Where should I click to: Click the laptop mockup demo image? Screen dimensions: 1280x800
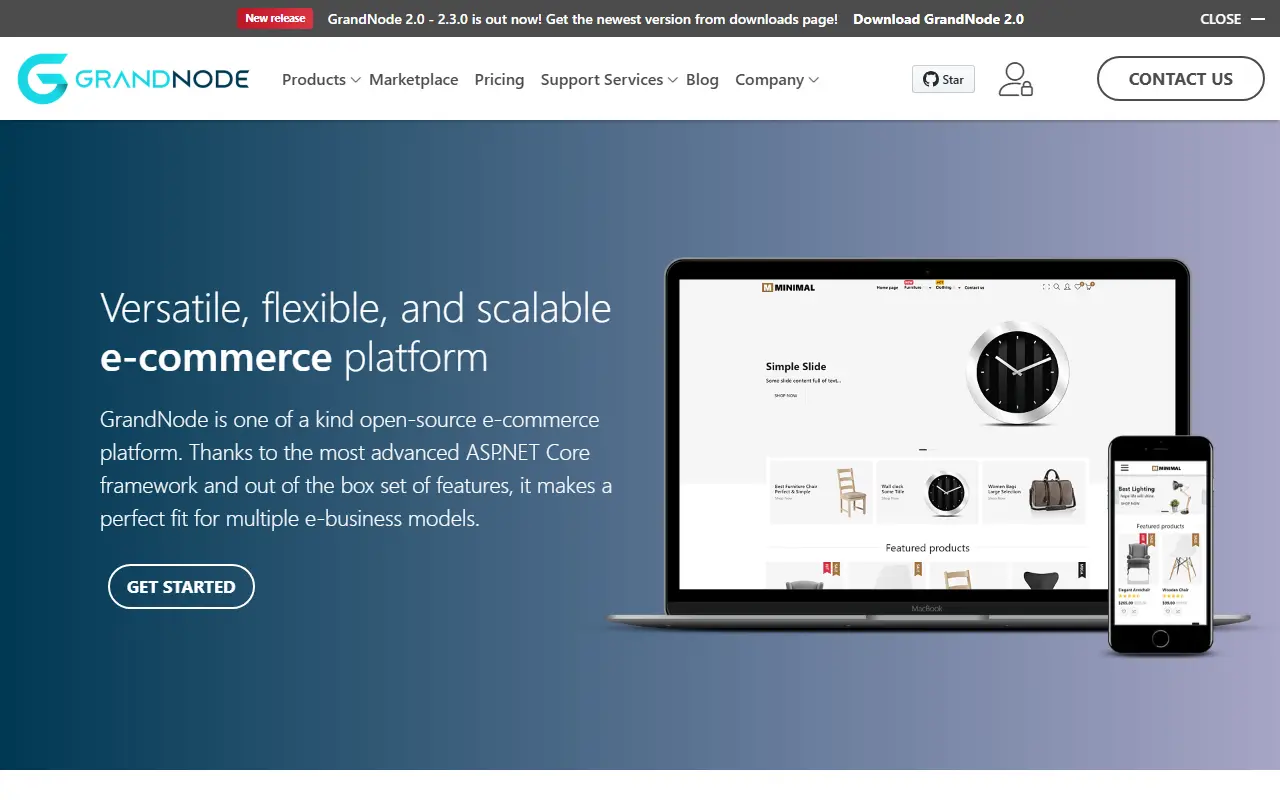click(927, 445)
